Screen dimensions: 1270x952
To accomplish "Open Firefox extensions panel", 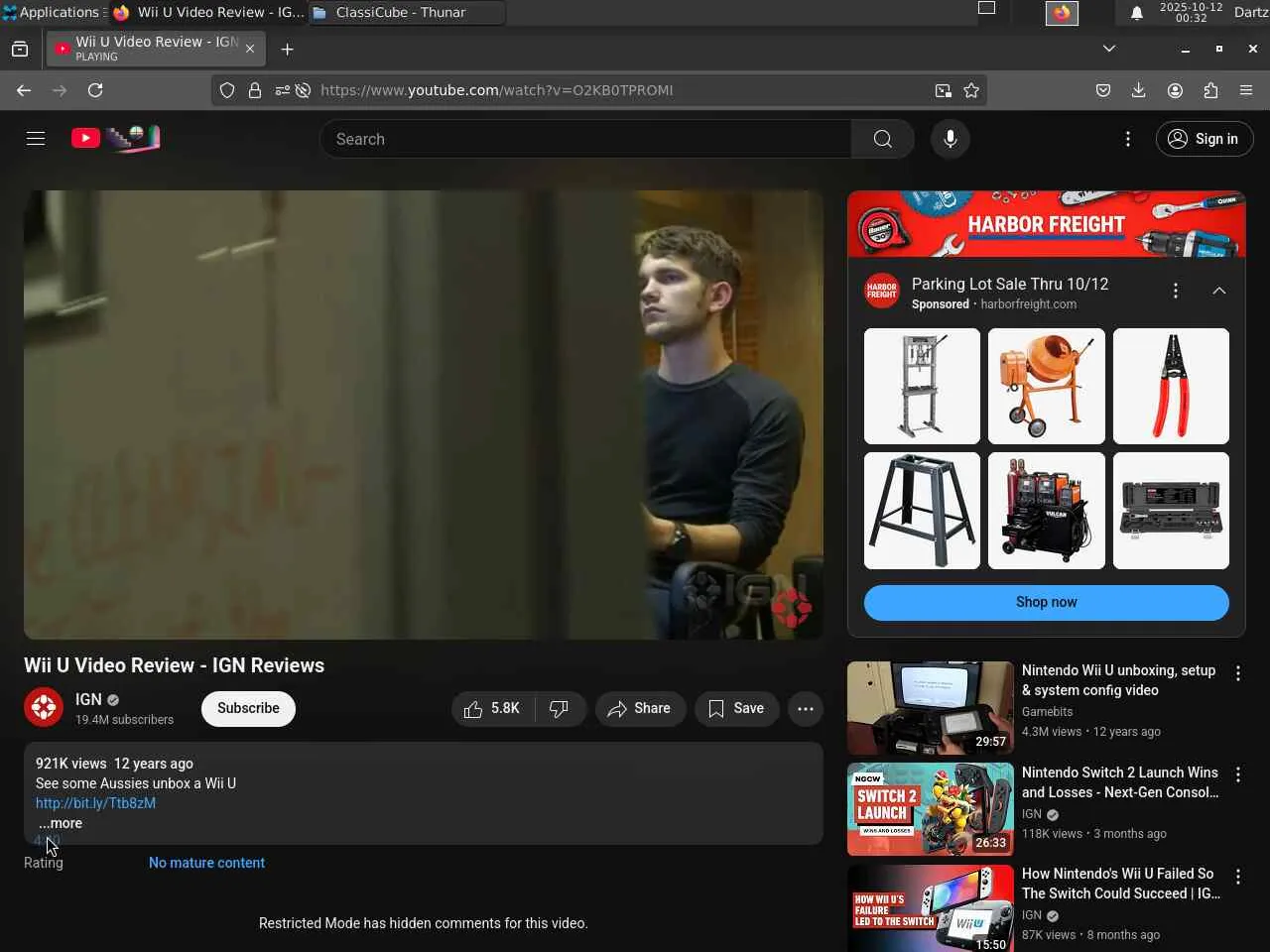I will click(x=1210, y=90).
